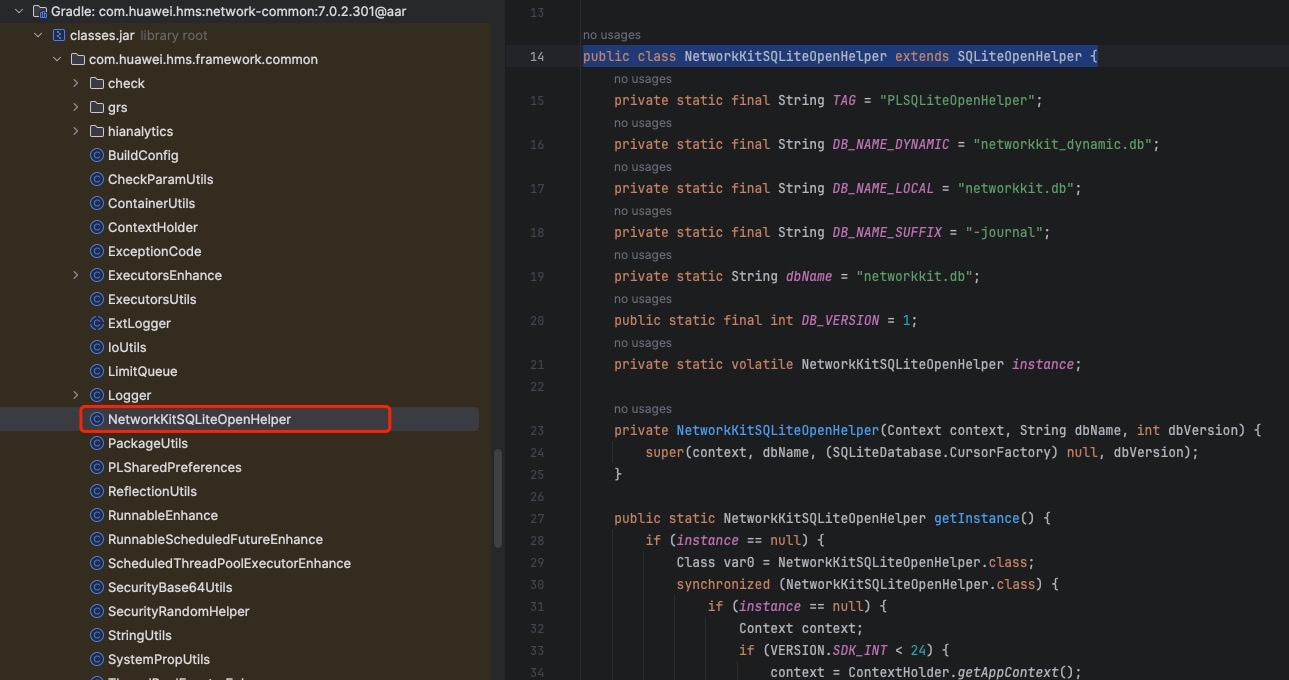This screenshot has height=680, width=1289.
Task: Collapse the com.huawei.hms.framework.common package
Action: [57, 59]
